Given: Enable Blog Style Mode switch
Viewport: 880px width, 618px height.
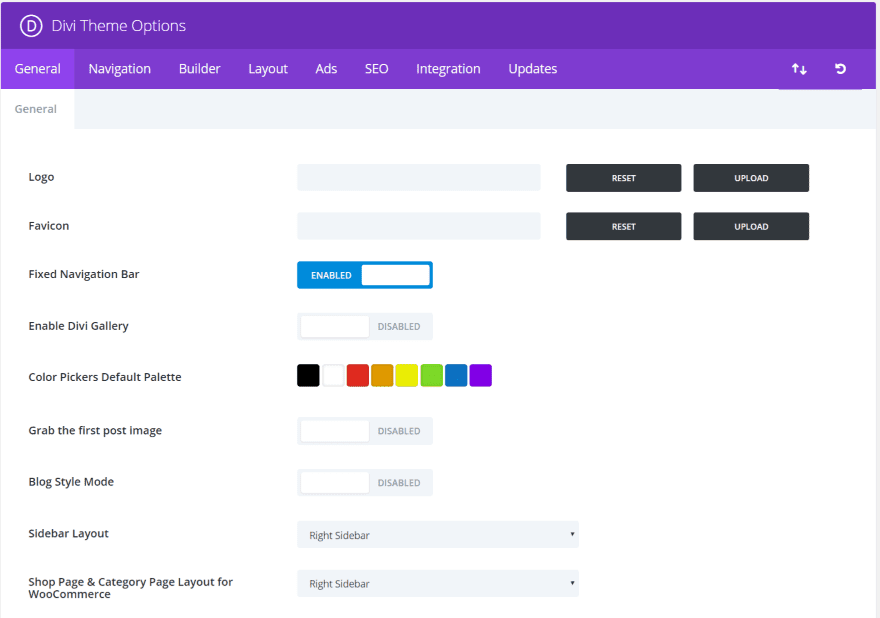Looking at the screenshot, I should pyautogui.click(x=365, y=482).
